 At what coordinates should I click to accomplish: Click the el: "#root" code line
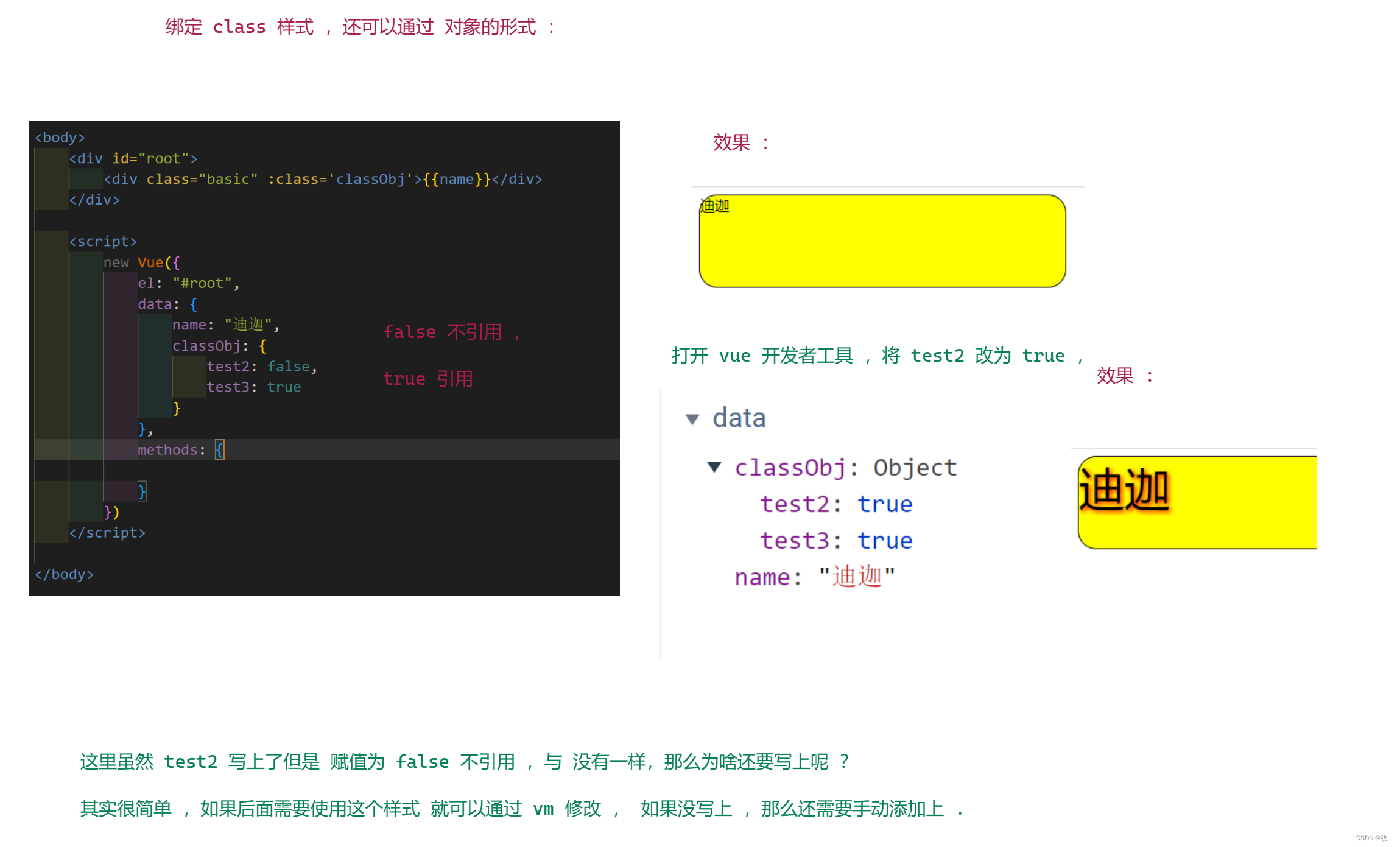[188, 284]
